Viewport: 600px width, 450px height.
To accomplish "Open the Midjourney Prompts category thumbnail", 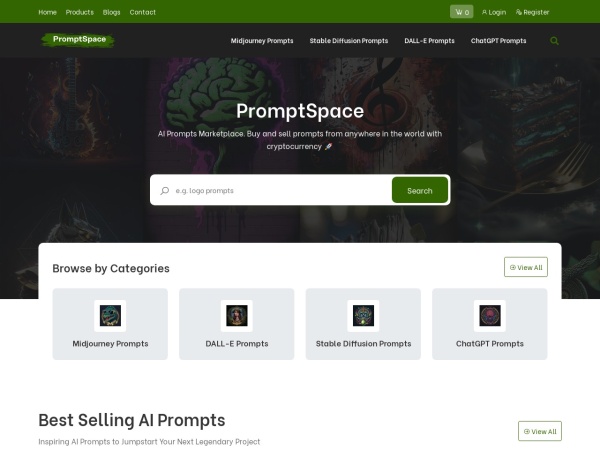I will (x=110, y=316).
